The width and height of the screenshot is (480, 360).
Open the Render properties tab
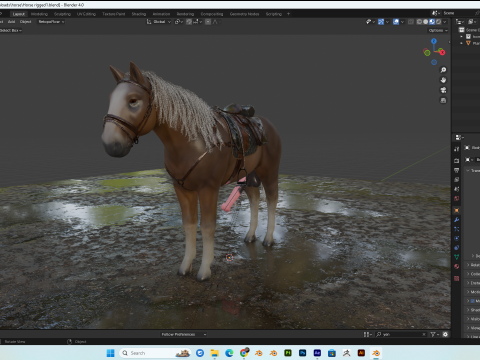tap(457, 161)
